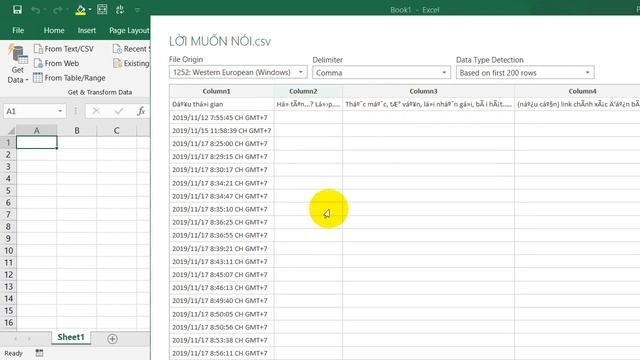Select row 5 header
This screenshot has height=360, width=640.
click(x=8, y=191)
